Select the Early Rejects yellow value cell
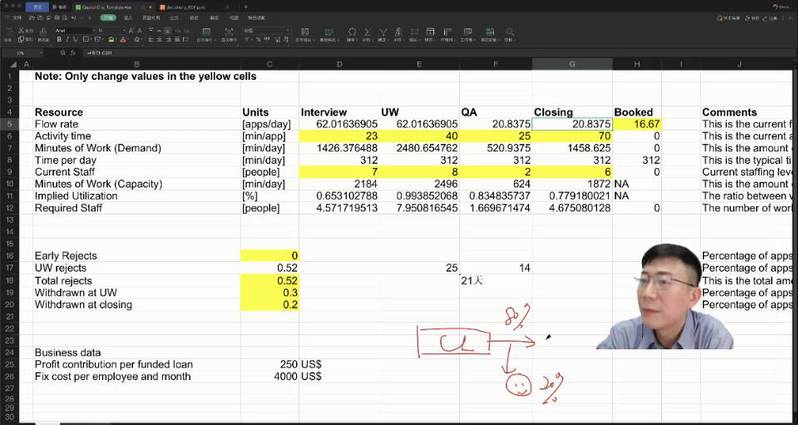 click(x=269, y=256)
